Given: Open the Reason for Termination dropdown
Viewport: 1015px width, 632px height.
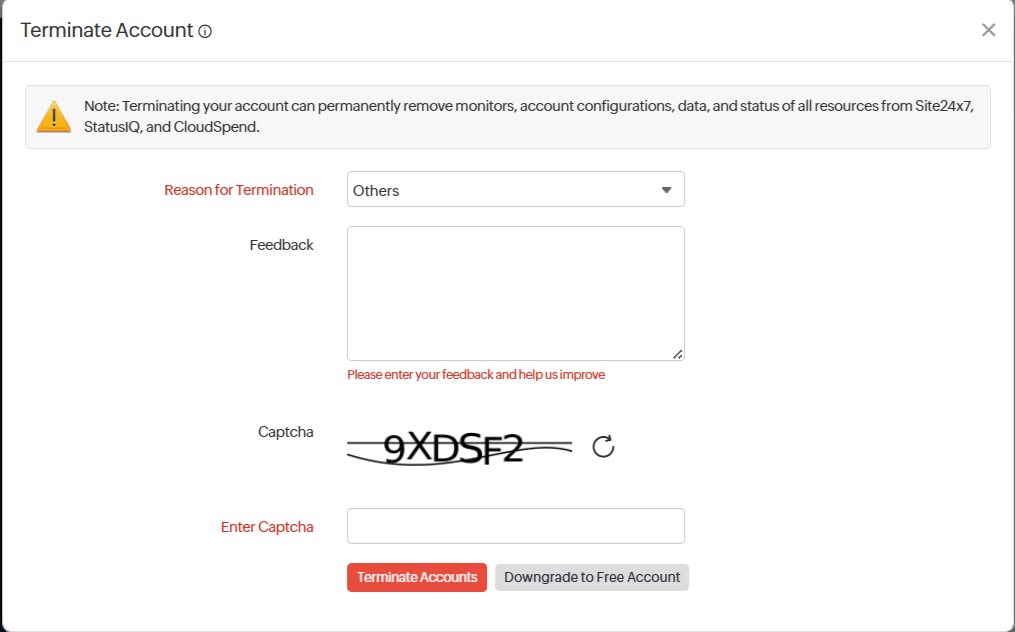Looking at the screenshot, I should click(x=516, y=189).
